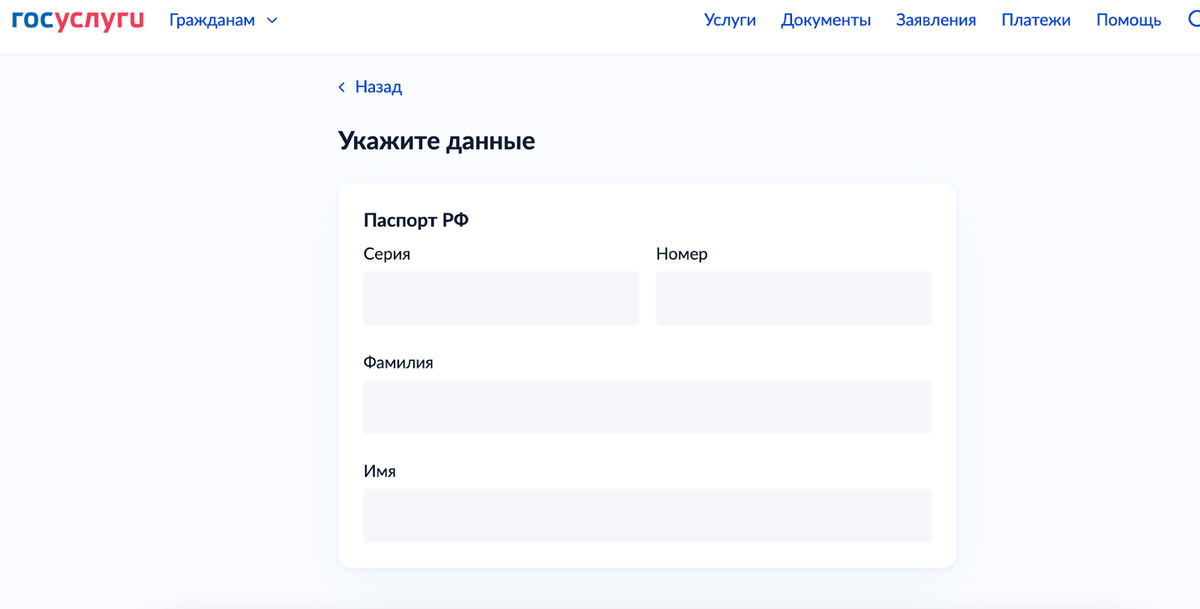Navigate to Платежи

click(1035, 19)
